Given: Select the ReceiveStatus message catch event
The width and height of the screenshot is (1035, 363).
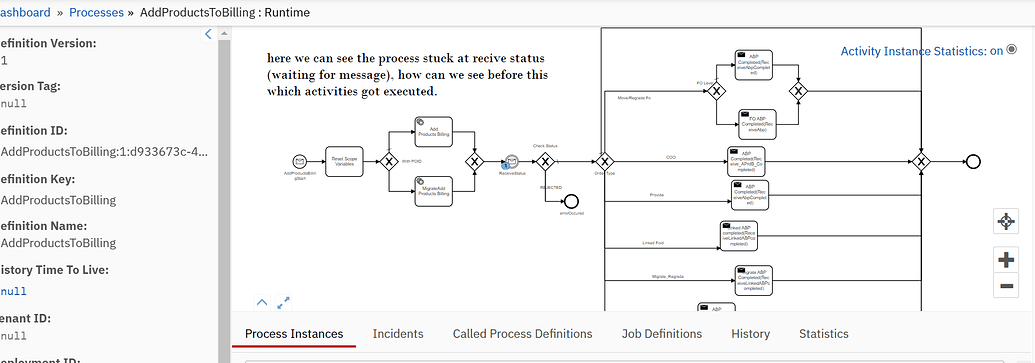Looking at the screenshot, I should pos(511,161).
